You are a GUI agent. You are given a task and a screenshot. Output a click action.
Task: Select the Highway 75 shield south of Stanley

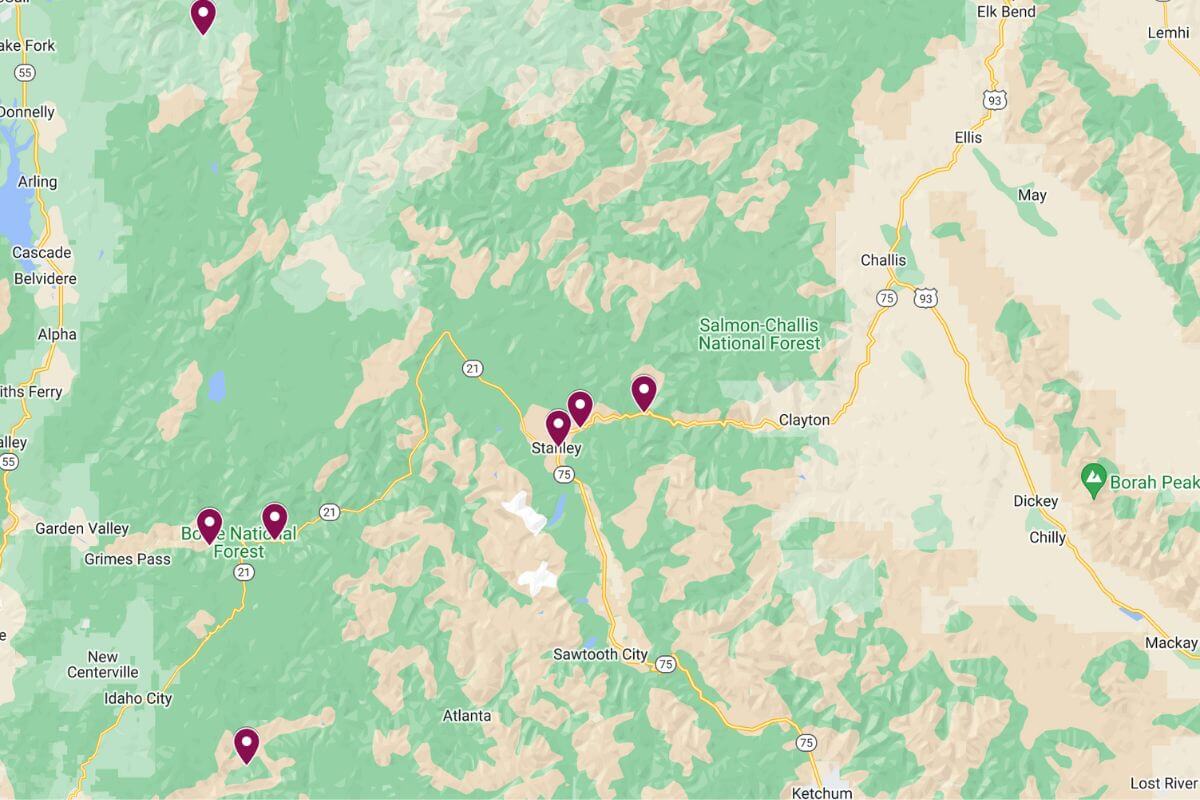[x=564, y=475]
